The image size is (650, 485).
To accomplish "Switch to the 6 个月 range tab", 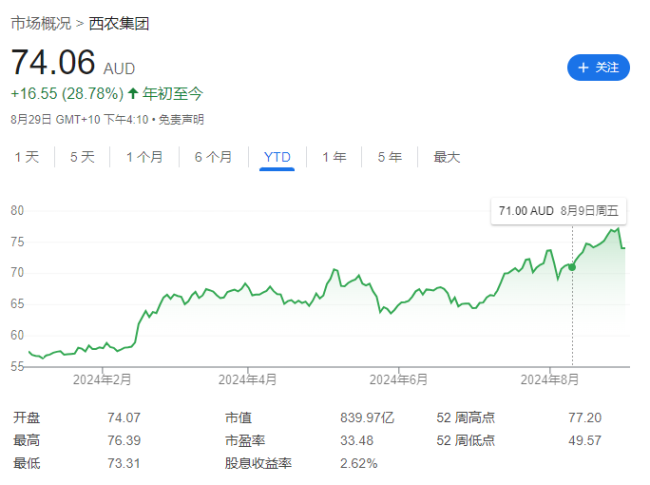I will [213, 157].
